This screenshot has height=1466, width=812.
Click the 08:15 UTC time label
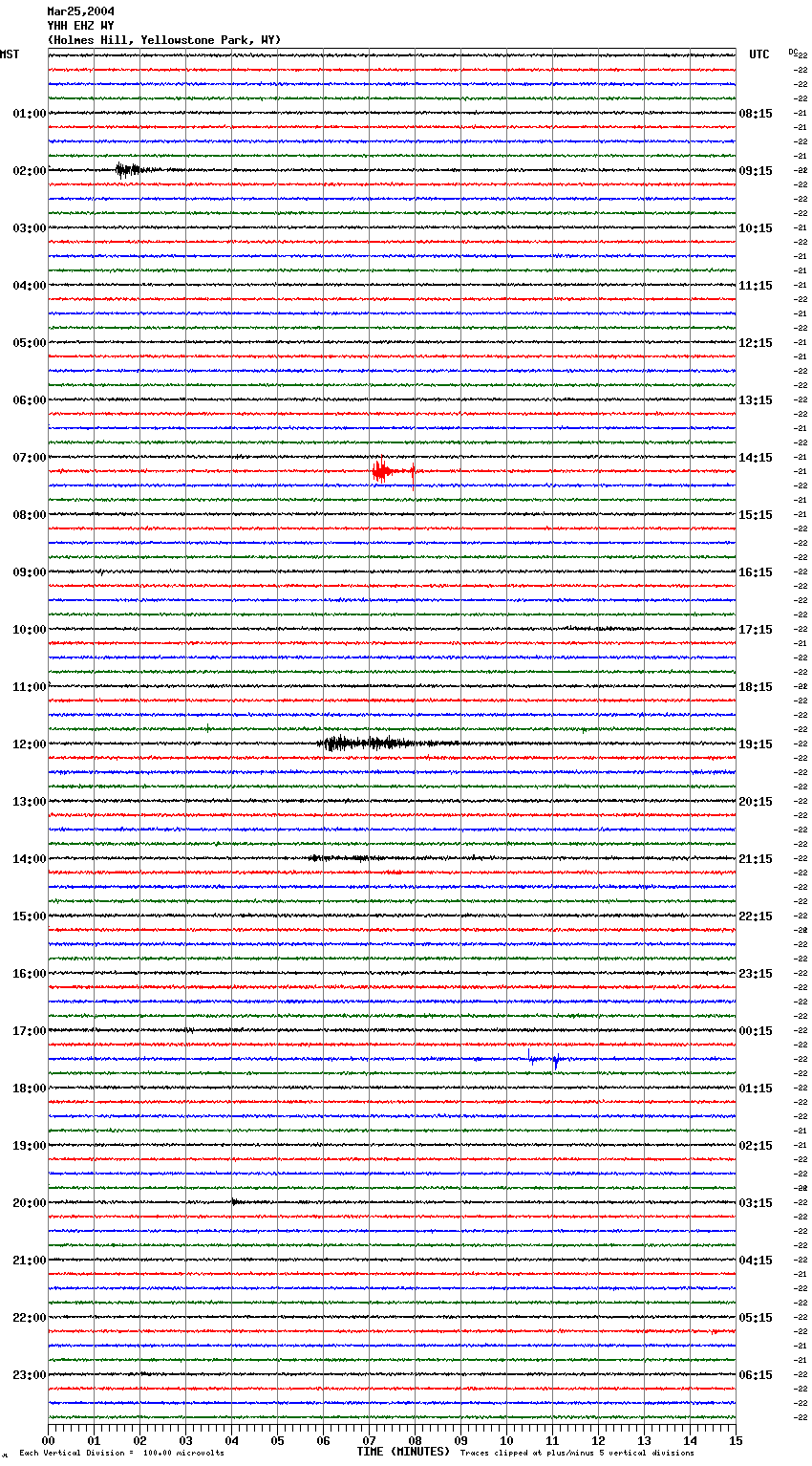click(x=756, y=114)
